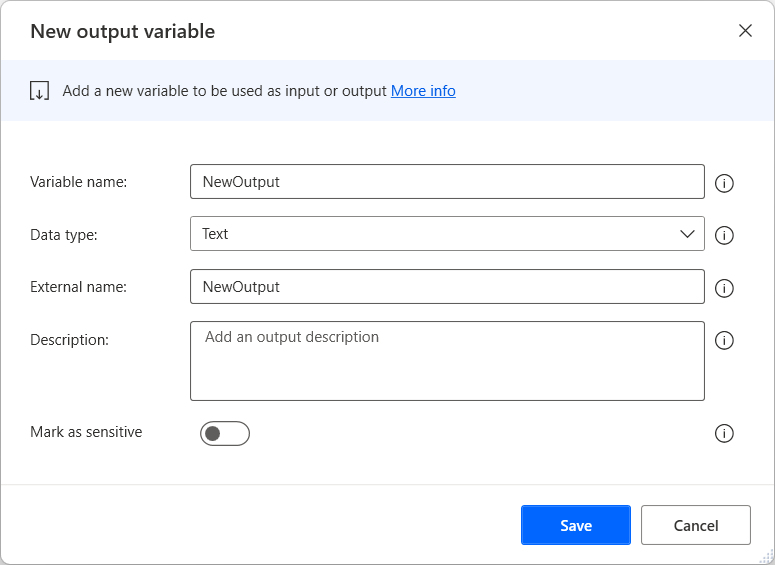
Task: Click the info icon beside Description box
Action: (x=725, y=340)
